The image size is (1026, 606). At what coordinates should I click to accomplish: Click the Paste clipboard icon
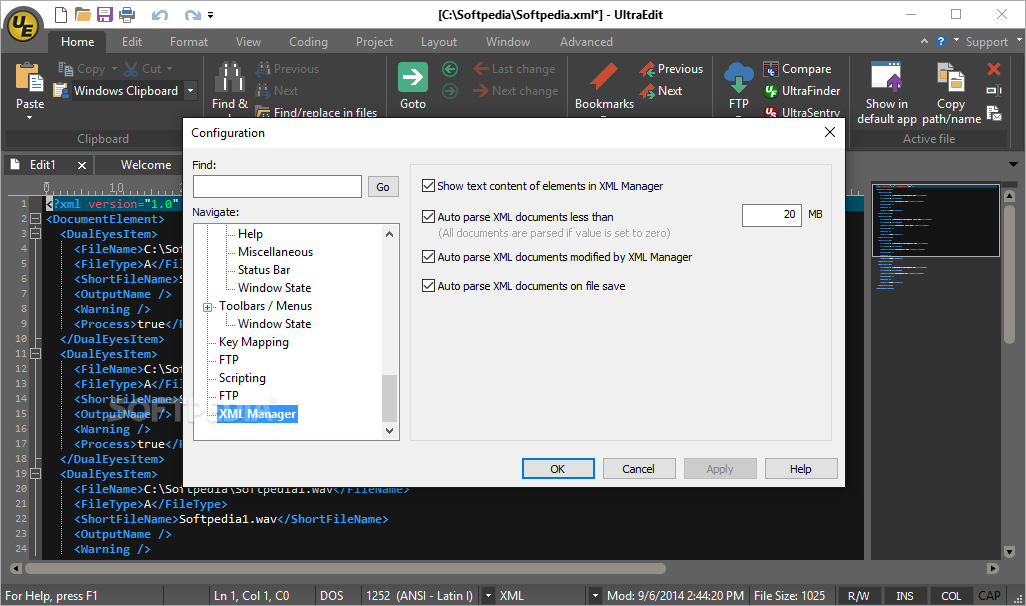pos(29,77)
